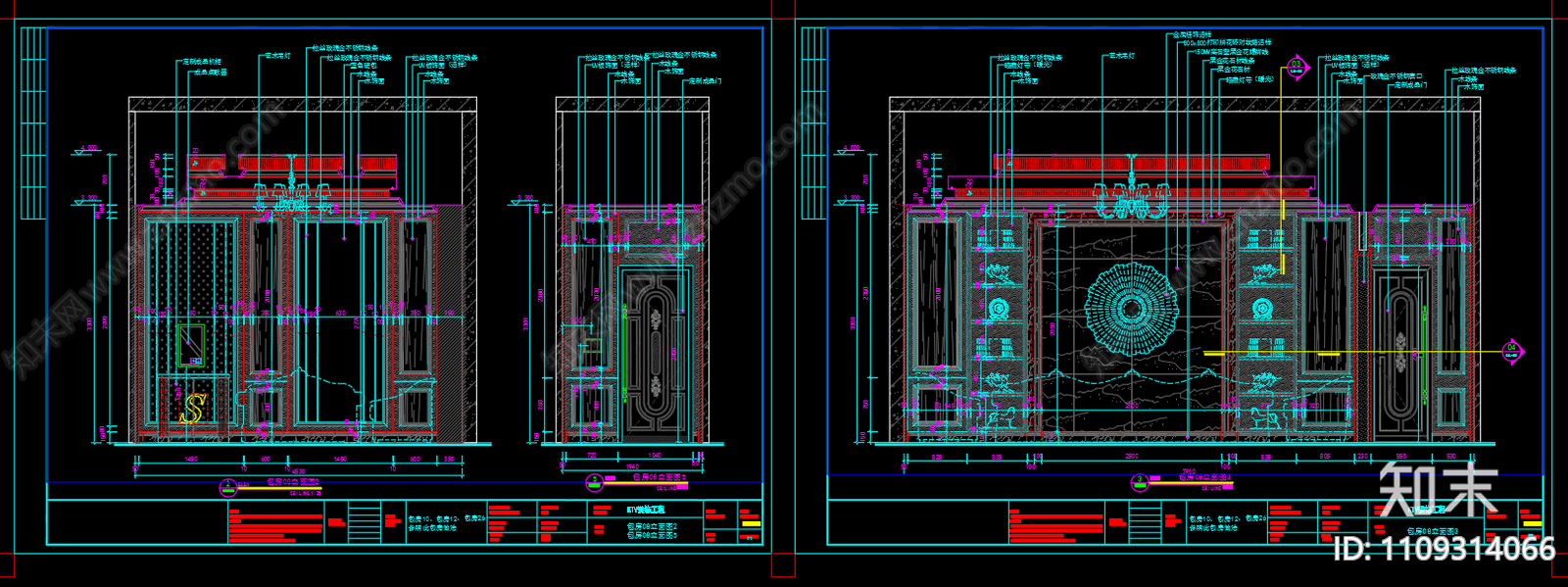The width and height of the screenshot is (1568, 587).
Task: Select the 4.000 level marker on right sheet
Action: point(849,150)
